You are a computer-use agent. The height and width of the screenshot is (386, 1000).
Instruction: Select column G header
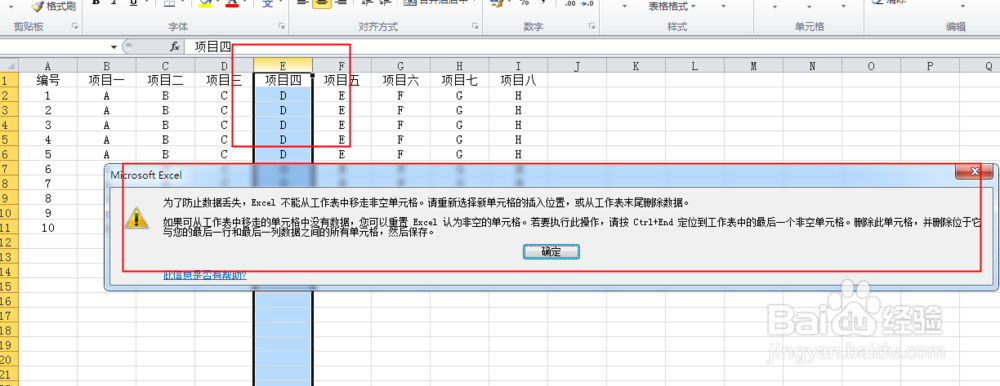[x=401, y=66]
